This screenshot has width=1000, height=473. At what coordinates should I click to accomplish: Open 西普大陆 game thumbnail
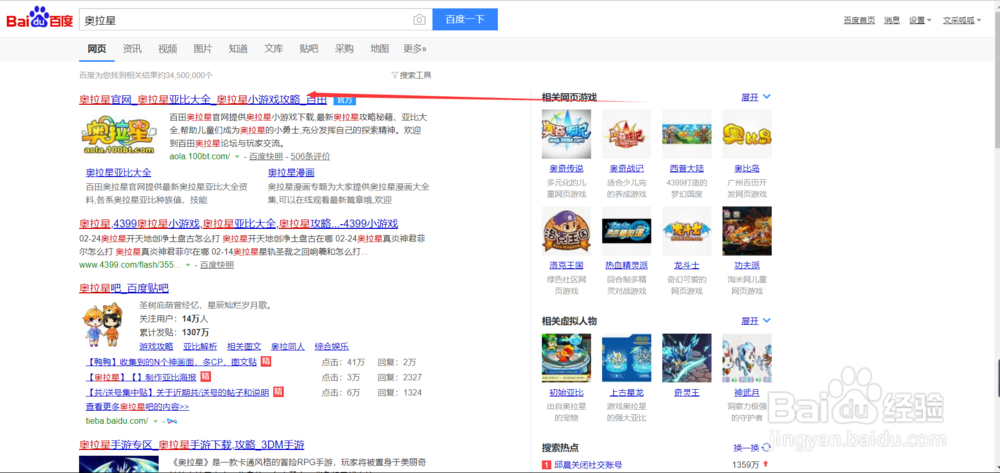[x=687, y=134]
